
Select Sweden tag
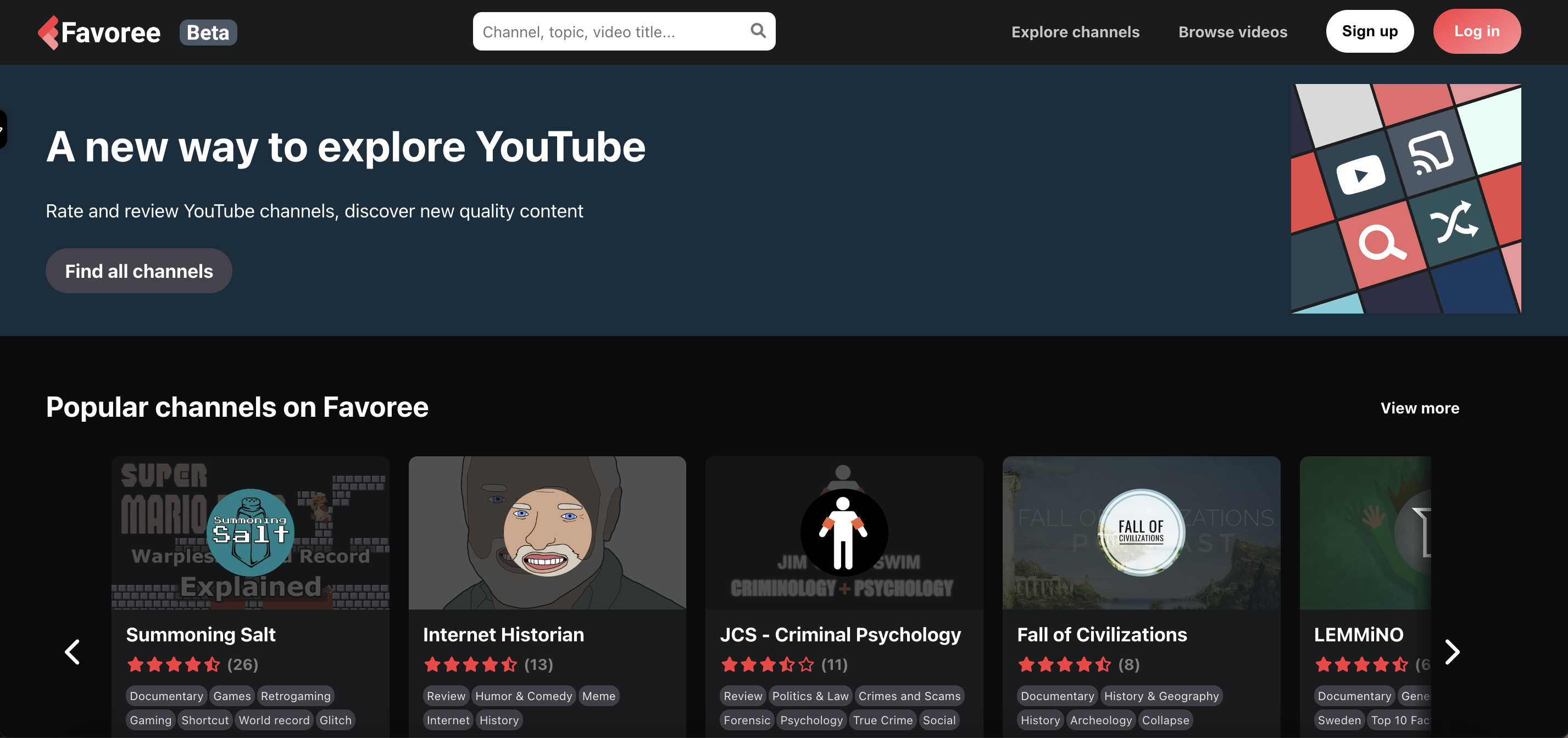click(1339, 720)
